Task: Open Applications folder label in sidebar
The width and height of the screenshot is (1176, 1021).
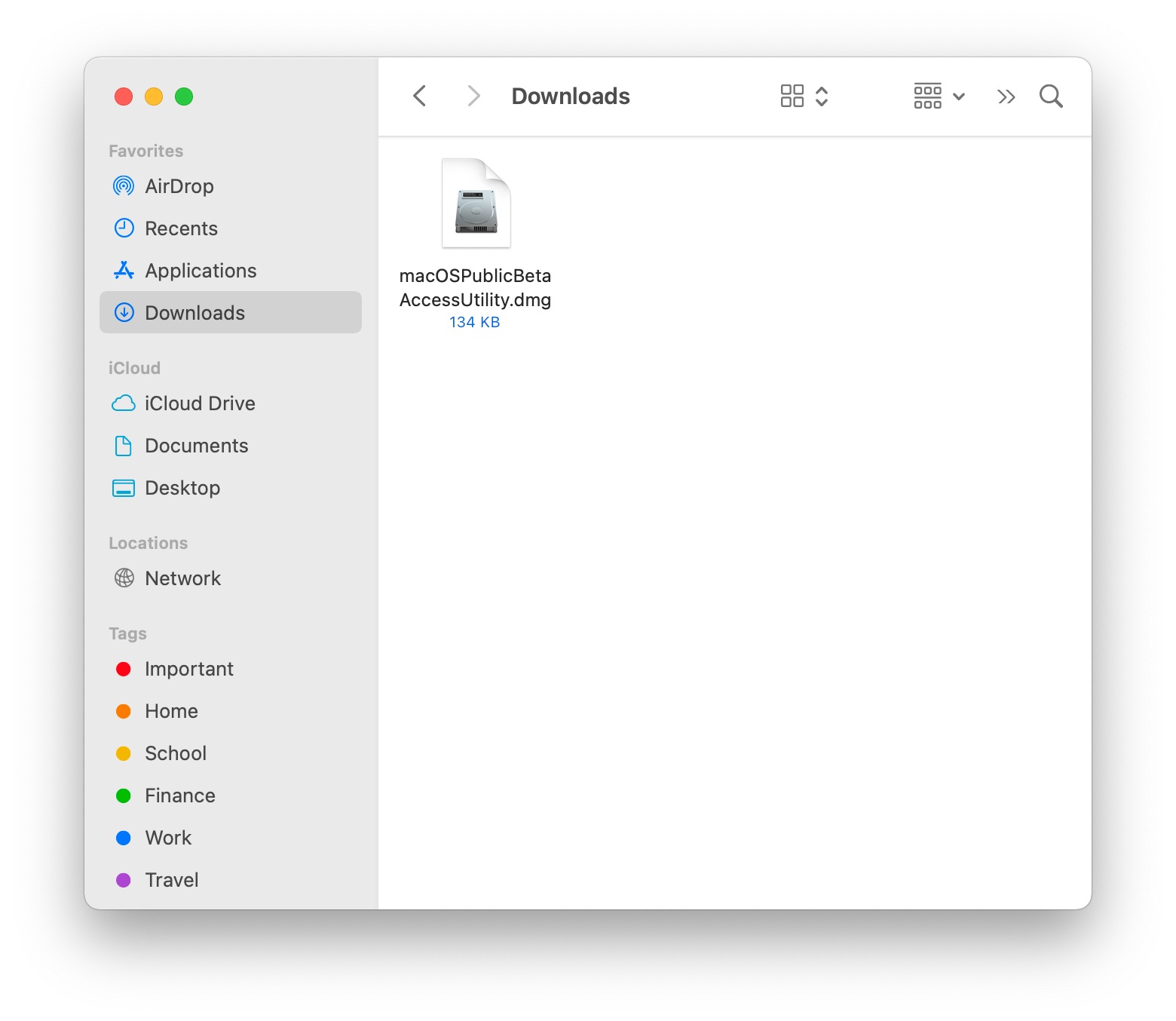Action: (x=201, y=271)
